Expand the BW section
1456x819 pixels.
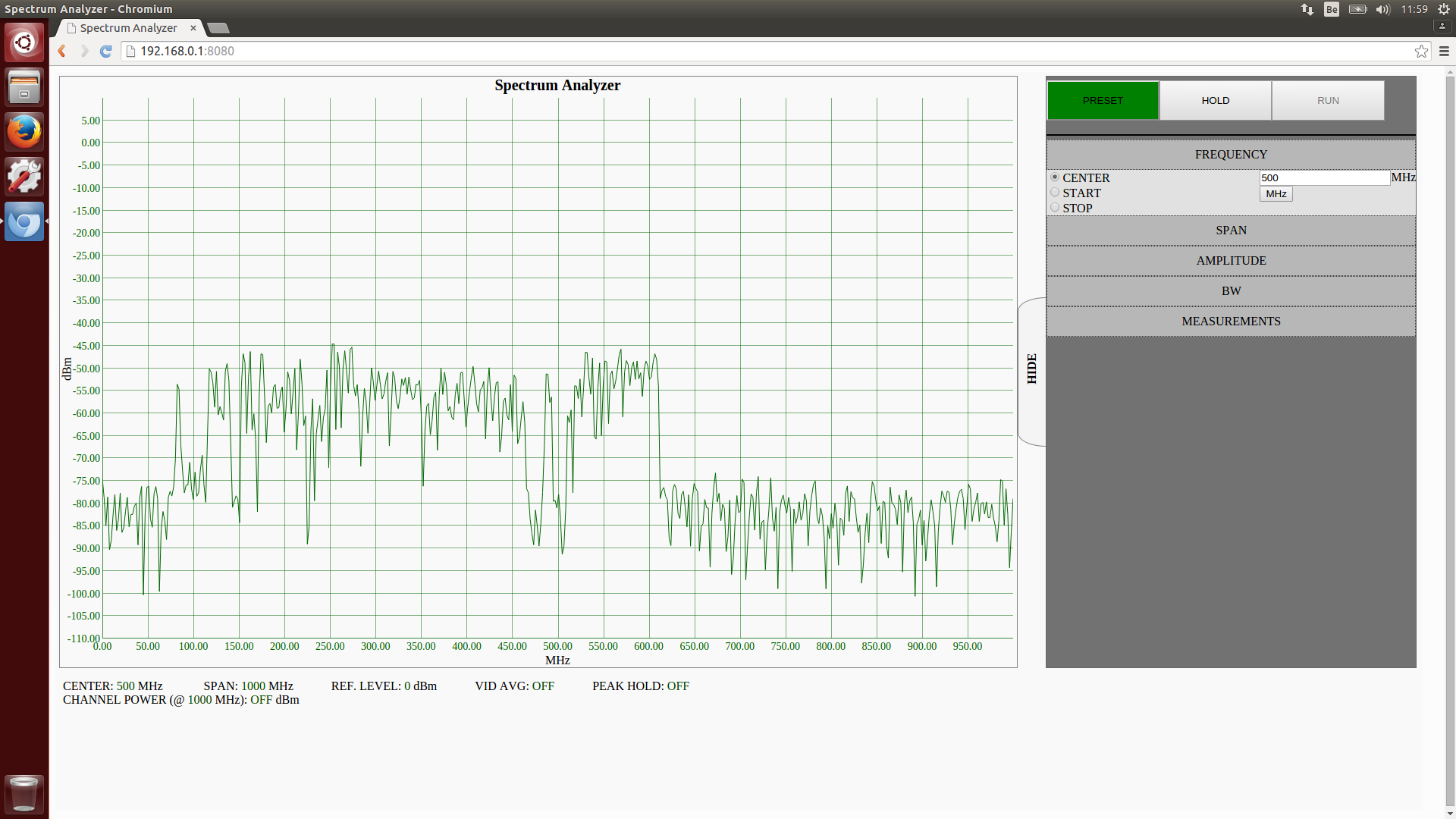[x=1231, y=291]
